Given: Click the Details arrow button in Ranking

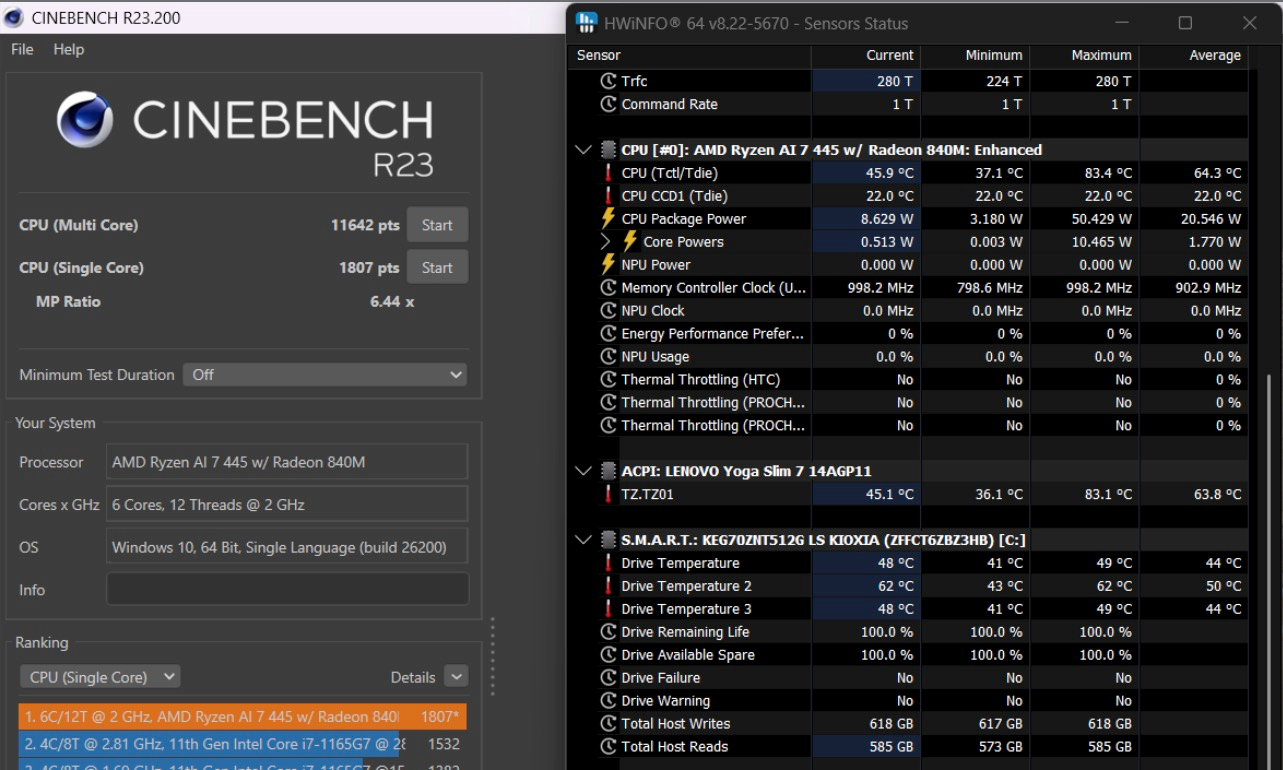Looking at the screenshot, I should pyautogui.click(x=456, y=677).
